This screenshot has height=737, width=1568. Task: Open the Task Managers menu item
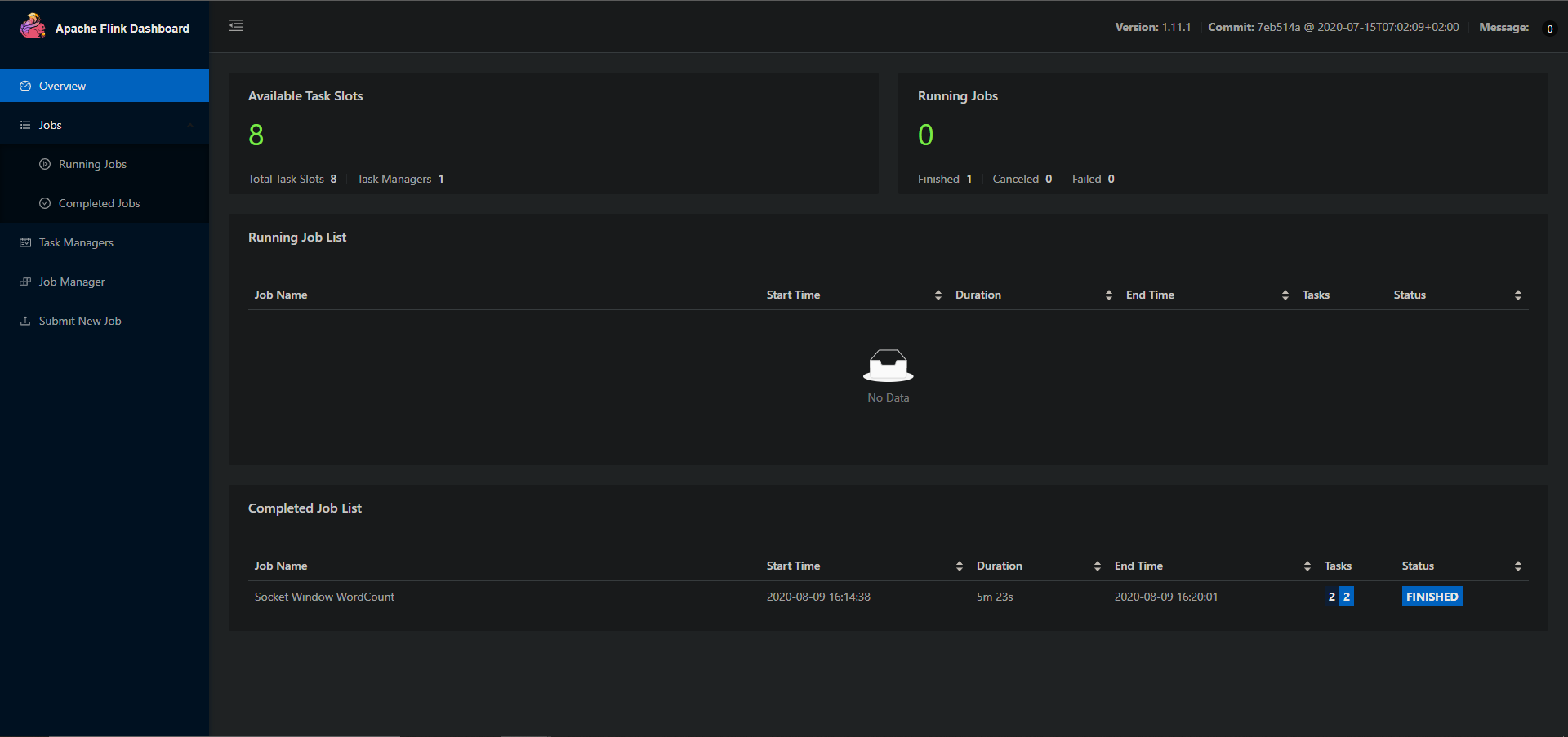click(x=105, y=242)
